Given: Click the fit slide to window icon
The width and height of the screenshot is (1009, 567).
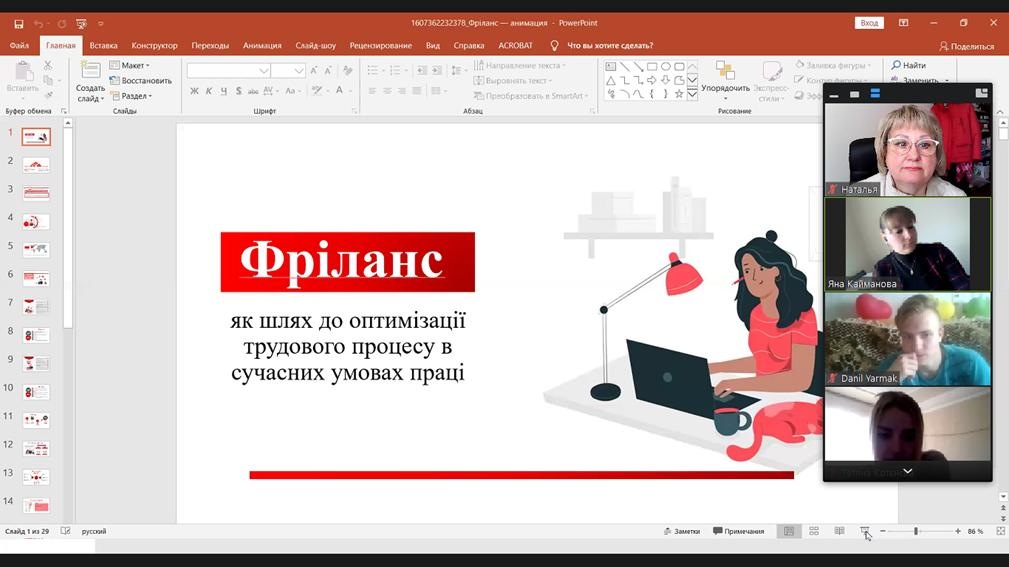Looking at the screenshot, I should (997, 531).
